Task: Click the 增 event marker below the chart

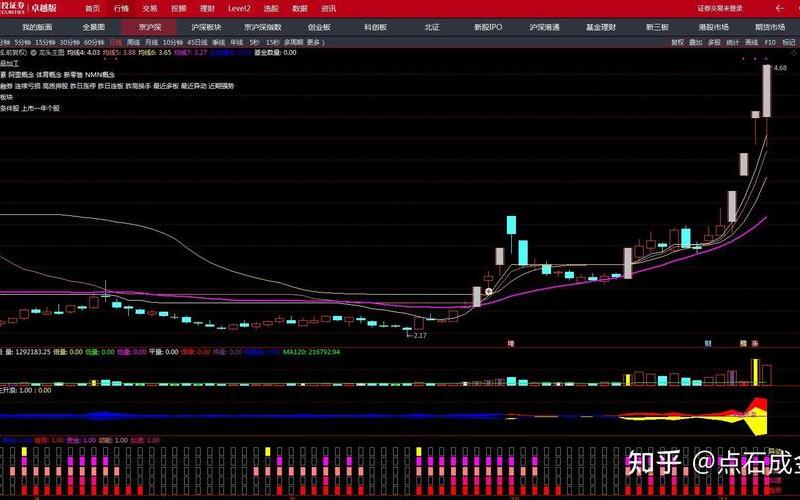Action: (x=510, y=343)
